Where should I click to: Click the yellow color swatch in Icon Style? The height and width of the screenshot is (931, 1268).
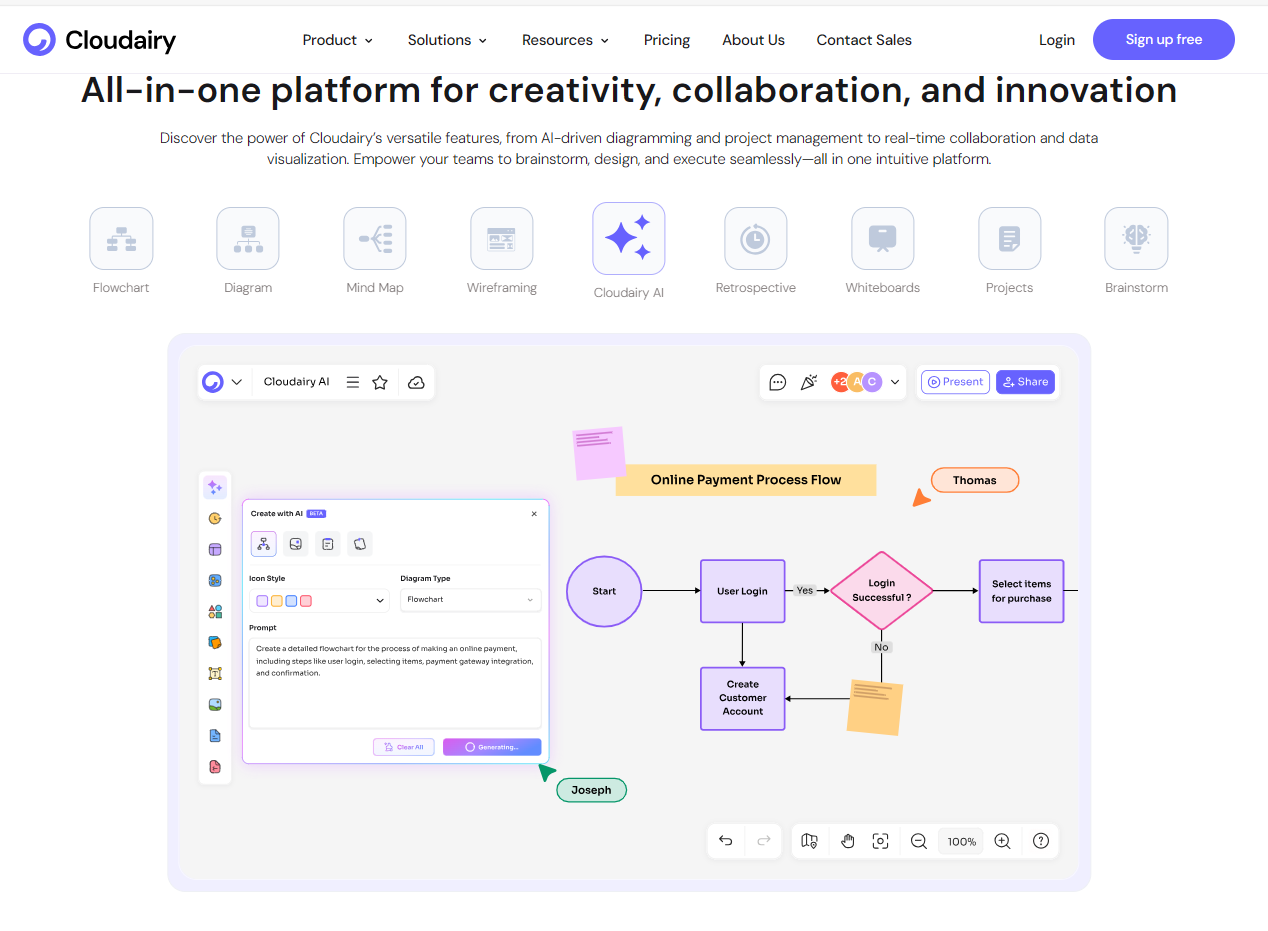click(x=277, y=601)
